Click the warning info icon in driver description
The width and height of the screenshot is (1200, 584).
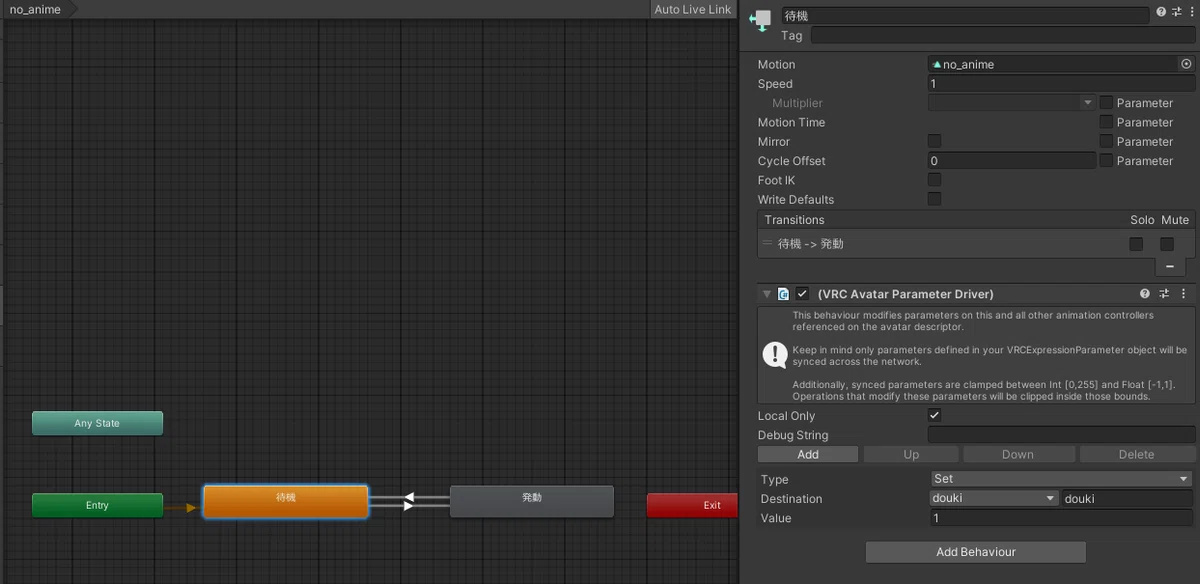point(774,354)
